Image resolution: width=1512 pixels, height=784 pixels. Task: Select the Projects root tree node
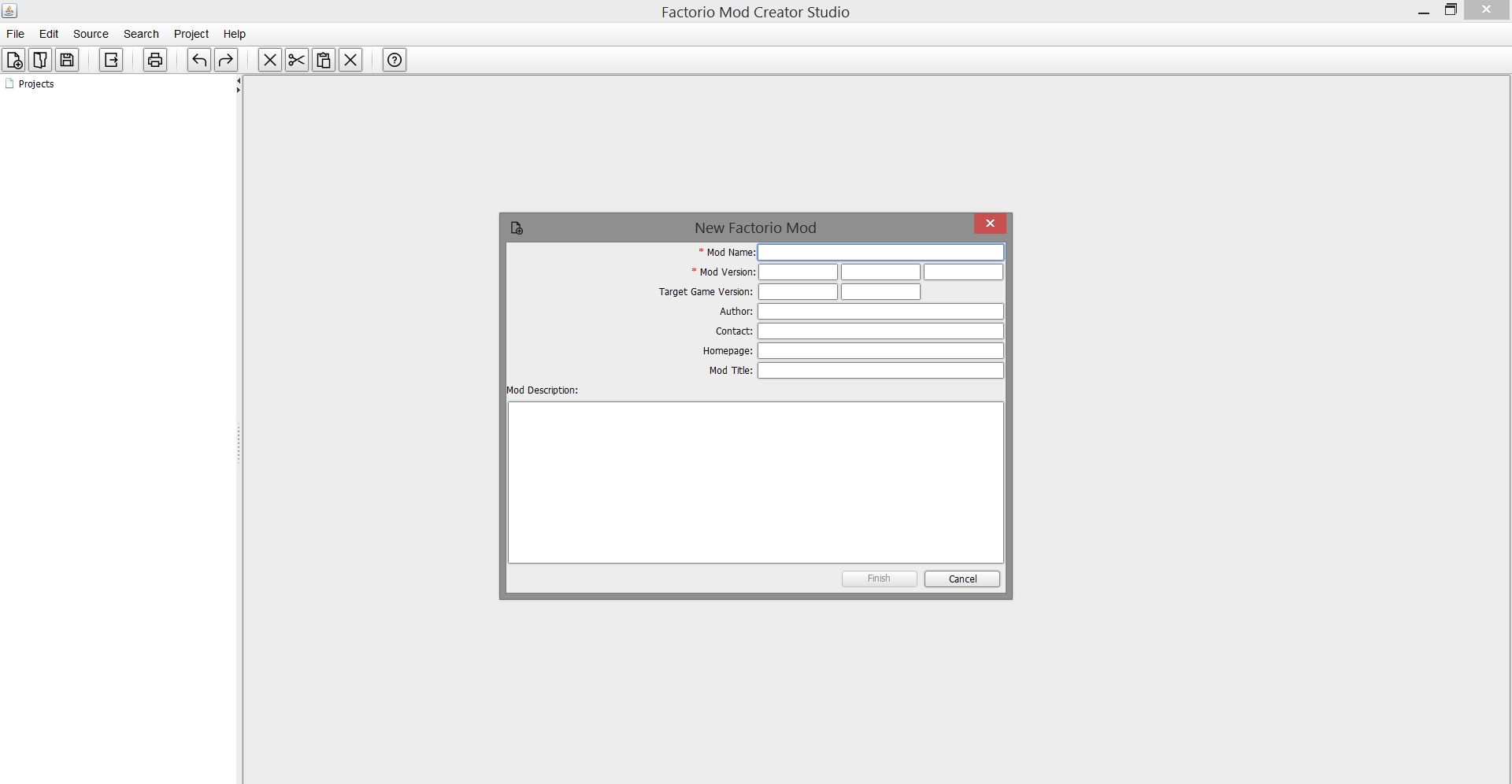29,84
